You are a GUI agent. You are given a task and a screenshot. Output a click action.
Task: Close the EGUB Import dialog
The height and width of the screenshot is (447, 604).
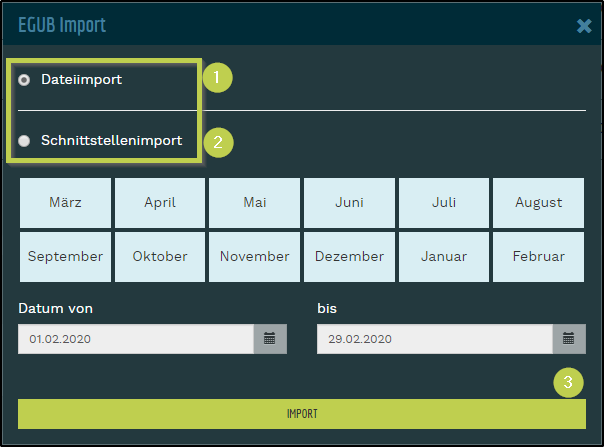(x=584, y=25)
